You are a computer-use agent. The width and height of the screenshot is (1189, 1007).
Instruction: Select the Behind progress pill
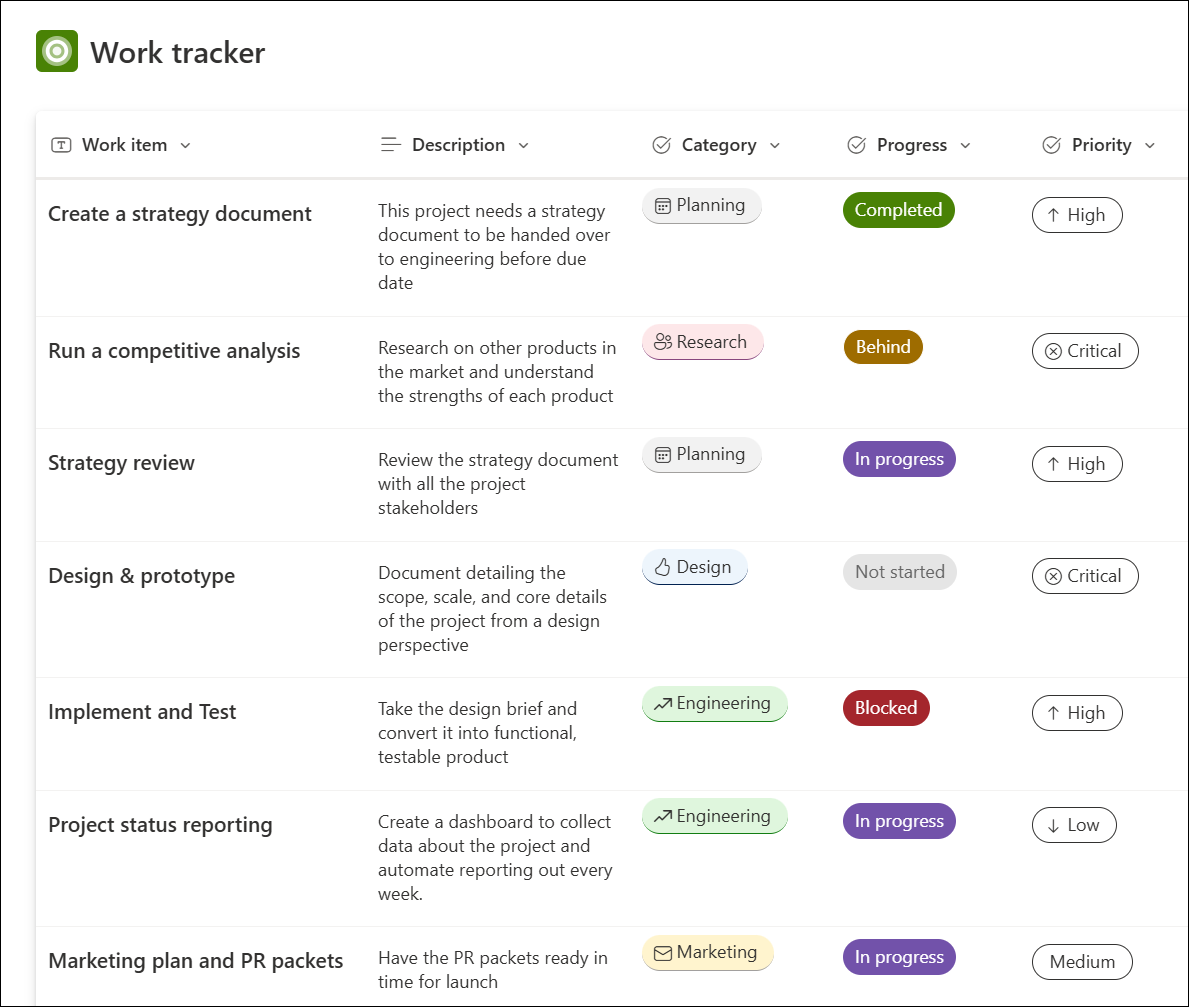pos(883,346)
